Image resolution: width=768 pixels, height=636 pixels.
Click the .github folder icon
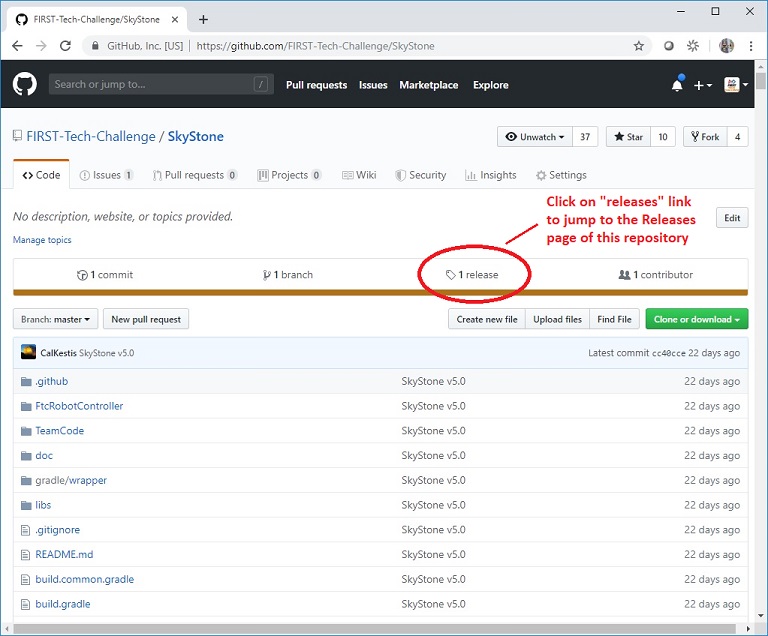tap(26, 381)
